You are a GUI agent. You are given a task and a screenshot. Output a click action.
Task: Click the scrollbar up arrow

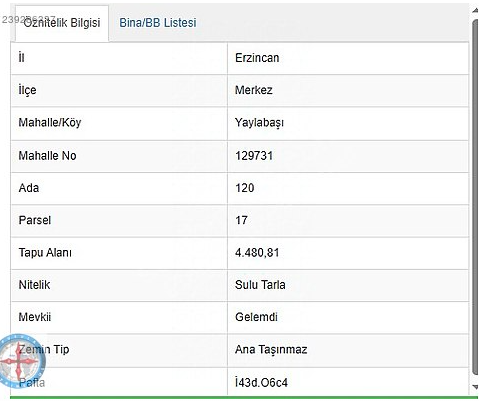pos(475,10)
